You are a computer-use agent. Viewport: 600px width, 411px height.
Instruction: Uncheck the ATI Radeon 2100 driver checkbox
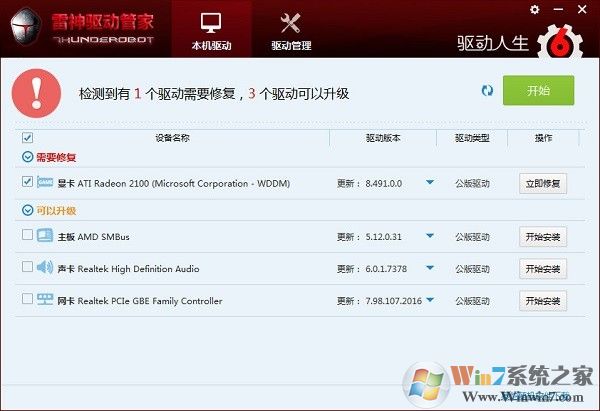(x=27, y=181)
